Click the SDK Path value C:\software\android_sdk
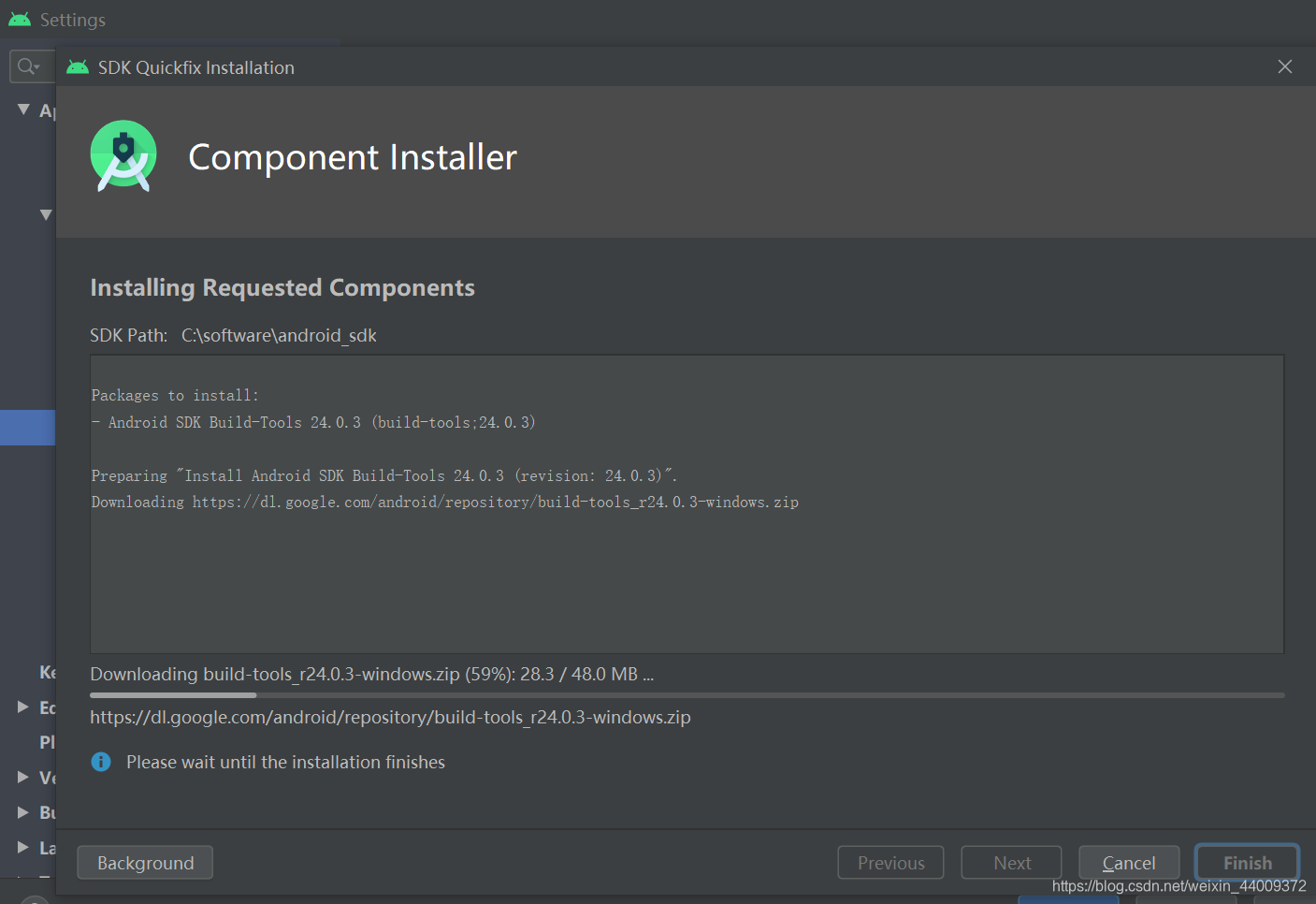The width and height of the screenshot is (1316, 904). [279, 335]
